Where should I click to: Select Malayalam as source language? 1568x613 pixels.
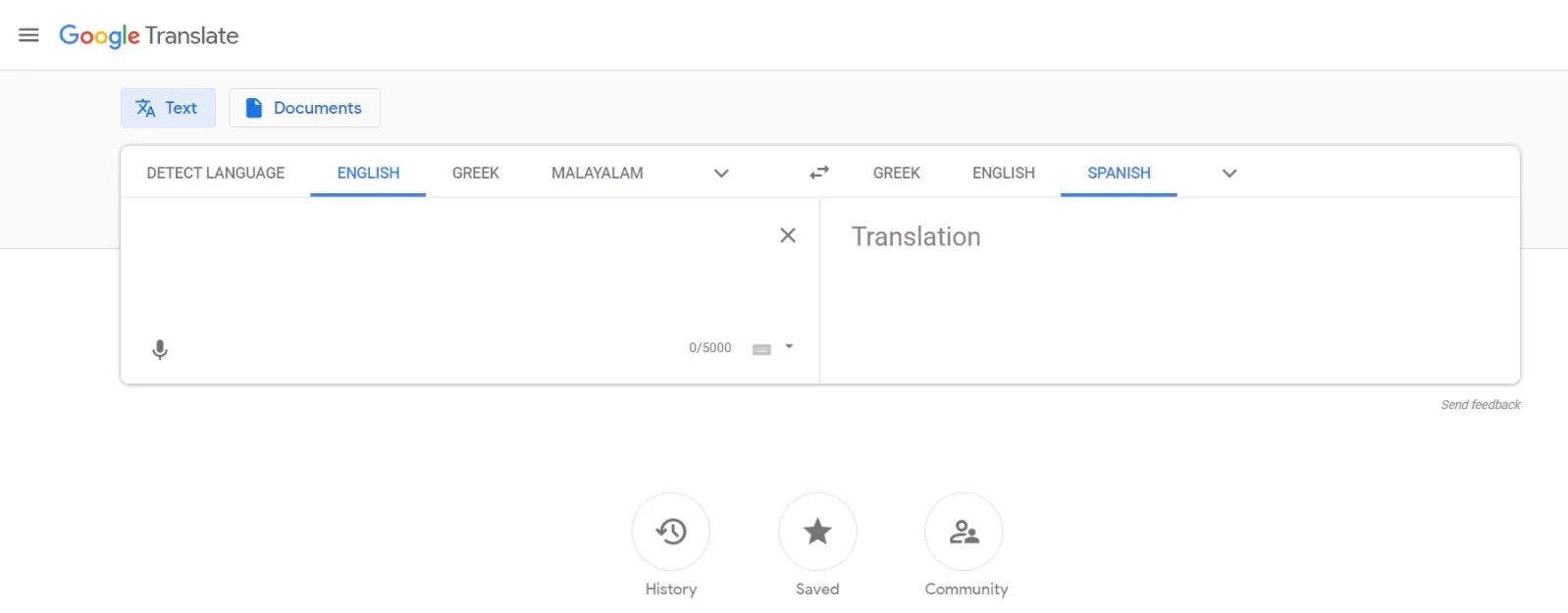click(x=598, y=173)
